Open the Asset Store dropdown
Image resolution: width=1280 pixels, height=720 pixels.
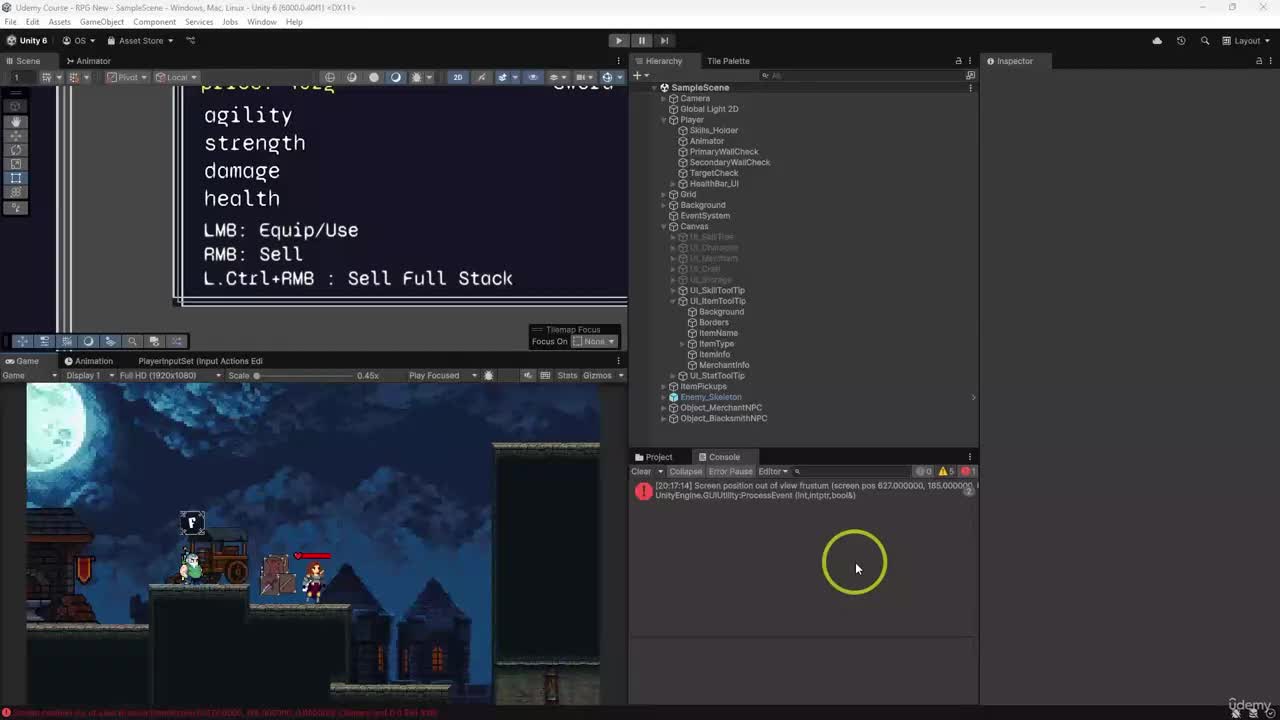[140, 41]
